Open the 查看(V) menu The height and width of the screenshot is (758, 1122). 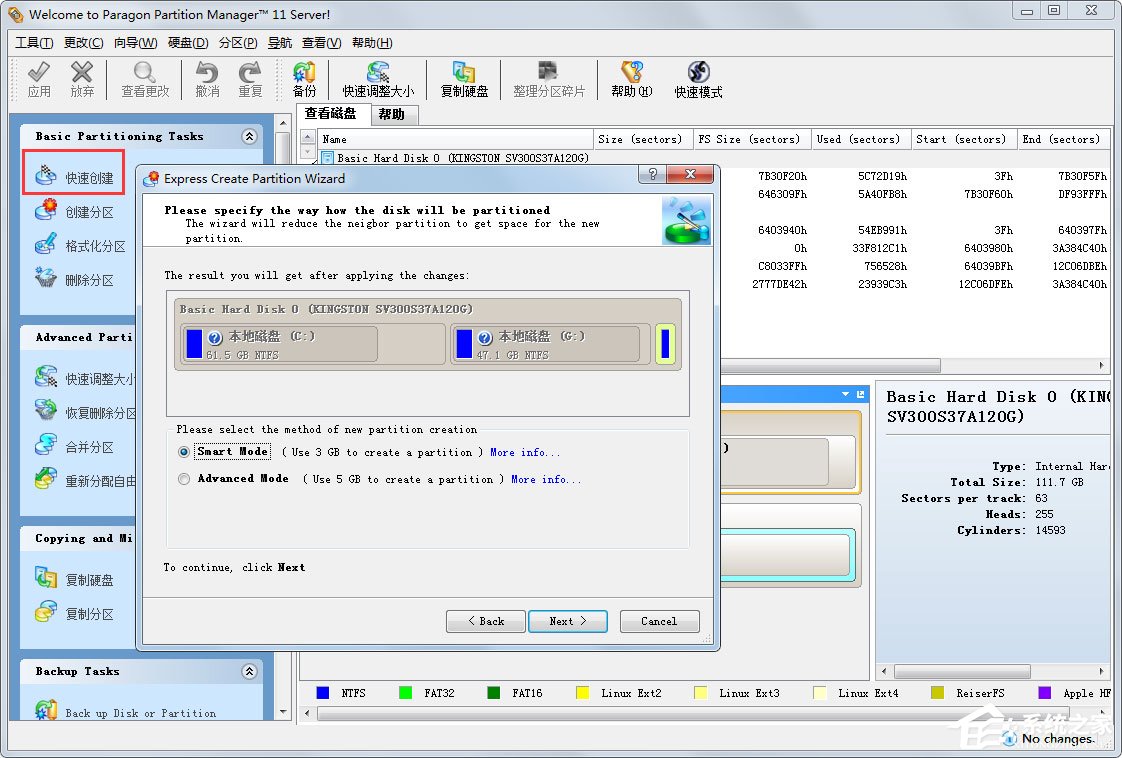(x=321, y=43)
